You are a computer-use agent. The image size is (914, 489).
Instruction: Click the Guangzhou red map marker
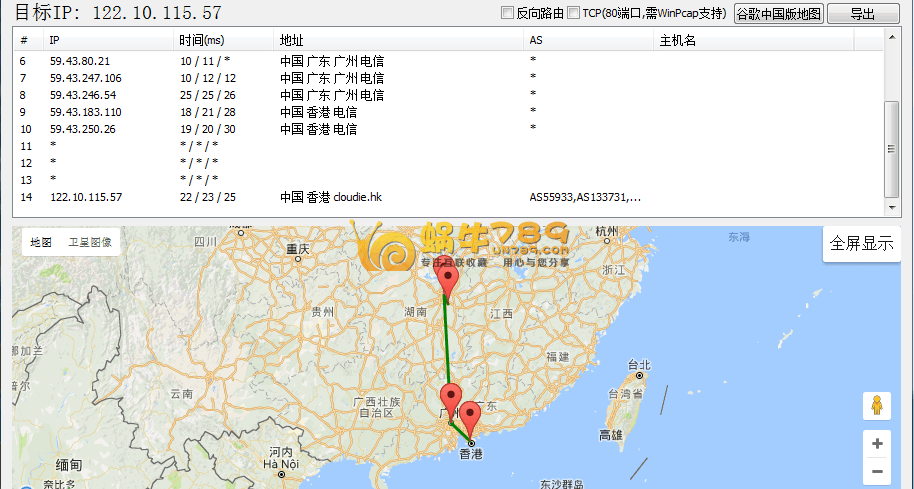click(451, 398)
